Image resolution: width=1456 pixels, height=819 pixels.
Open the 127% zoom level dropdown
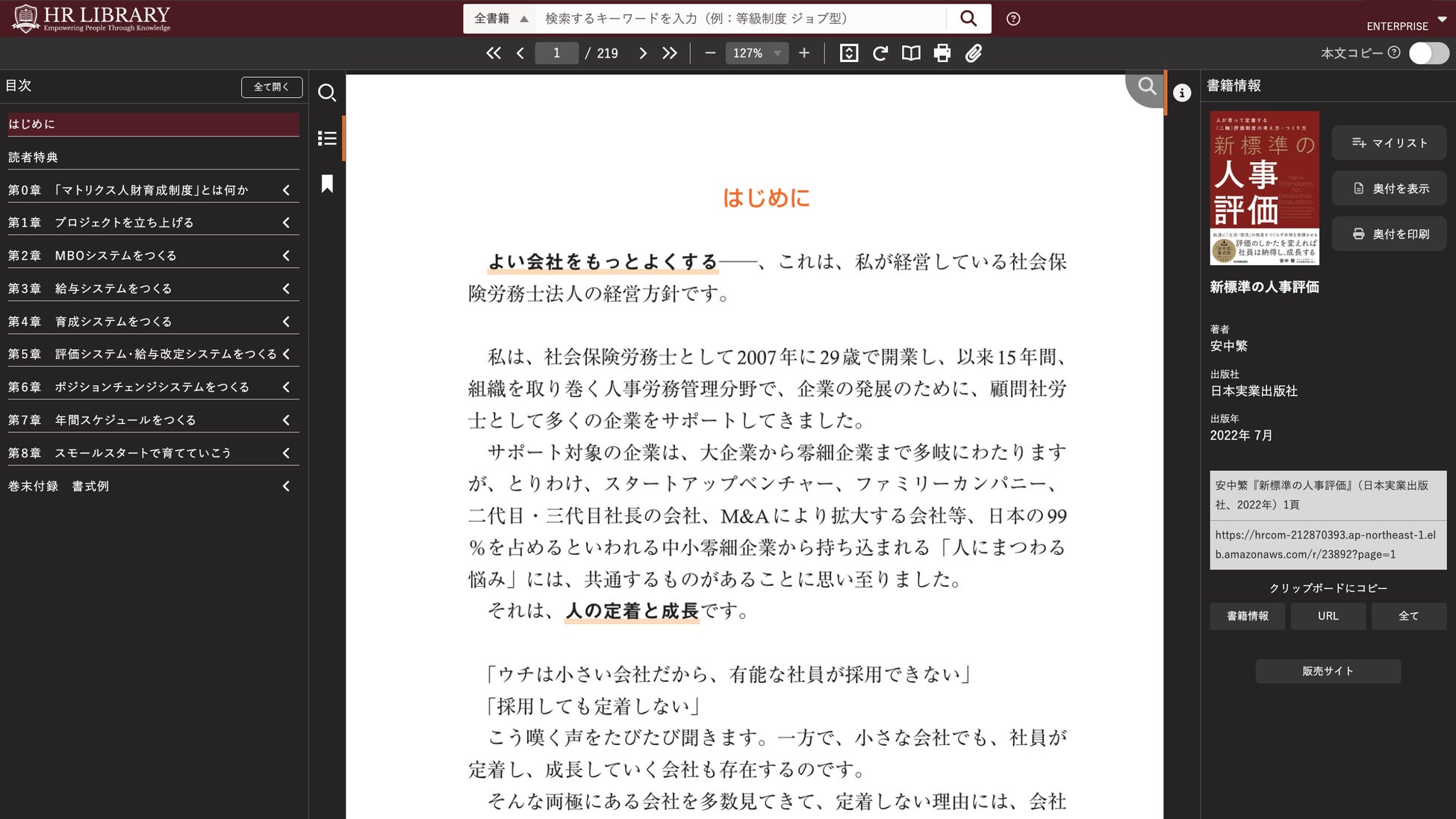[x=756, y=53]
